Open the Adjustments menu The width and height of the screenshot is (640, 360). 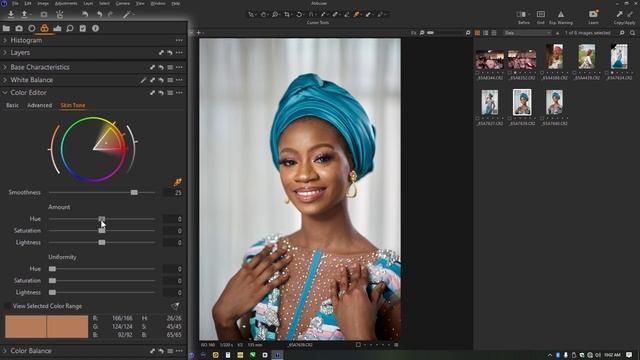66,3
